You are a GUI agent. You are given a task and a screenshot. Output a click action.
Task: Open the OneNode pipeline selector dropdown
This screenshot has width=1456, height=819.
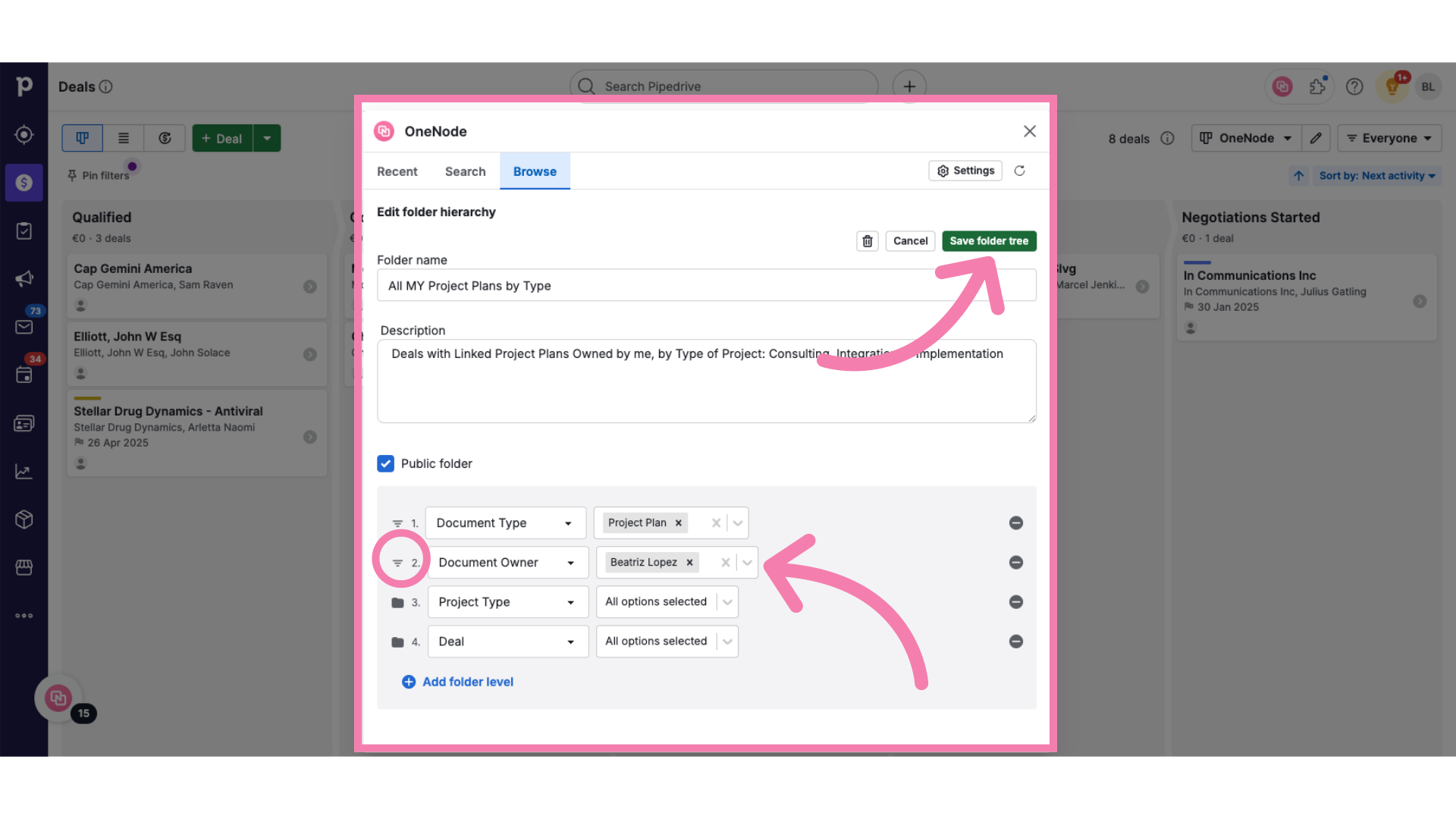tap(1247, 138)
